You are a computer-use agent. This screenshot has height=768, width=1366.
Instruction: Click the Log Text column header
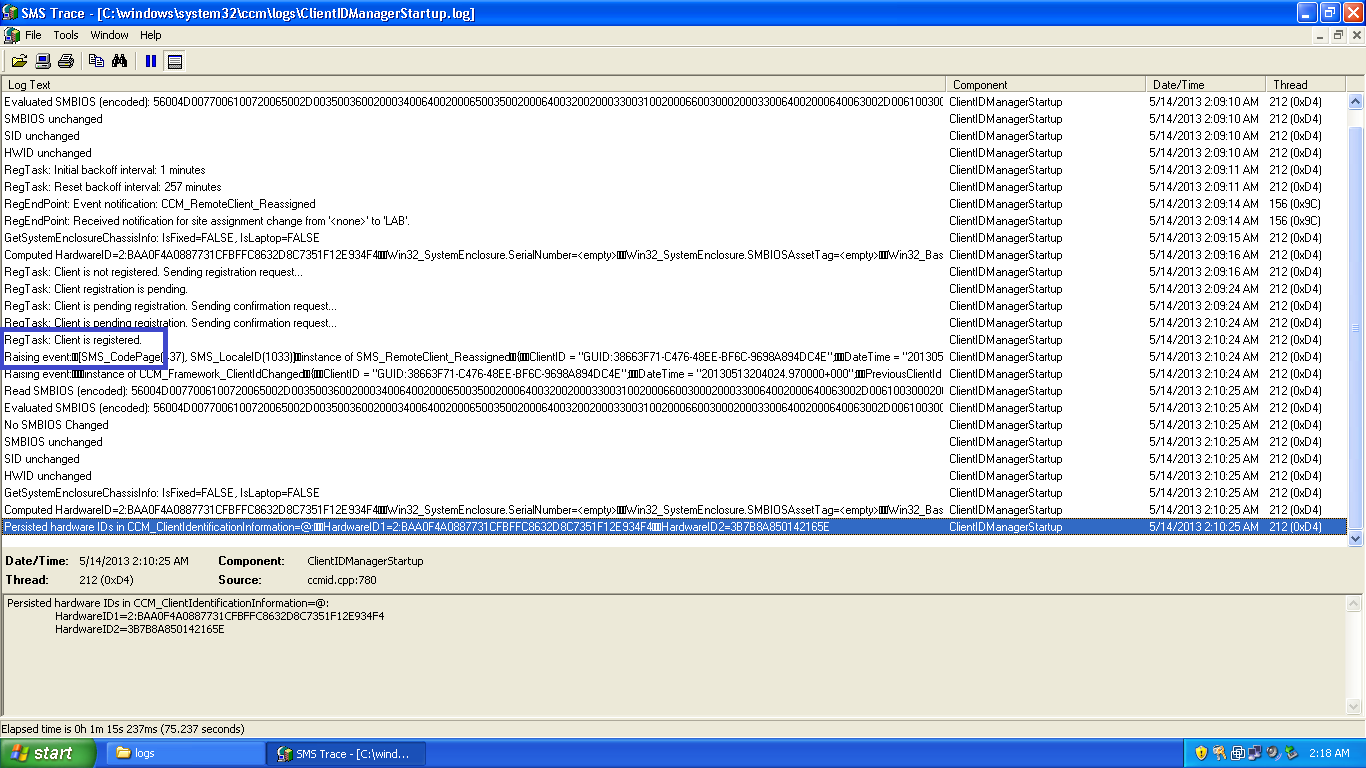coord(474,85)
